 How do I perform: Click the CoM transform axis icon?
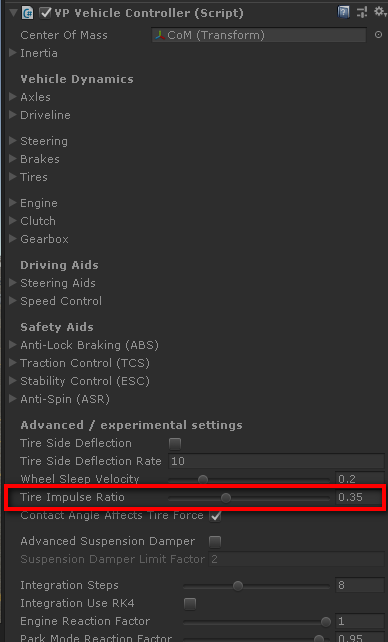click(x=160, y=35)
